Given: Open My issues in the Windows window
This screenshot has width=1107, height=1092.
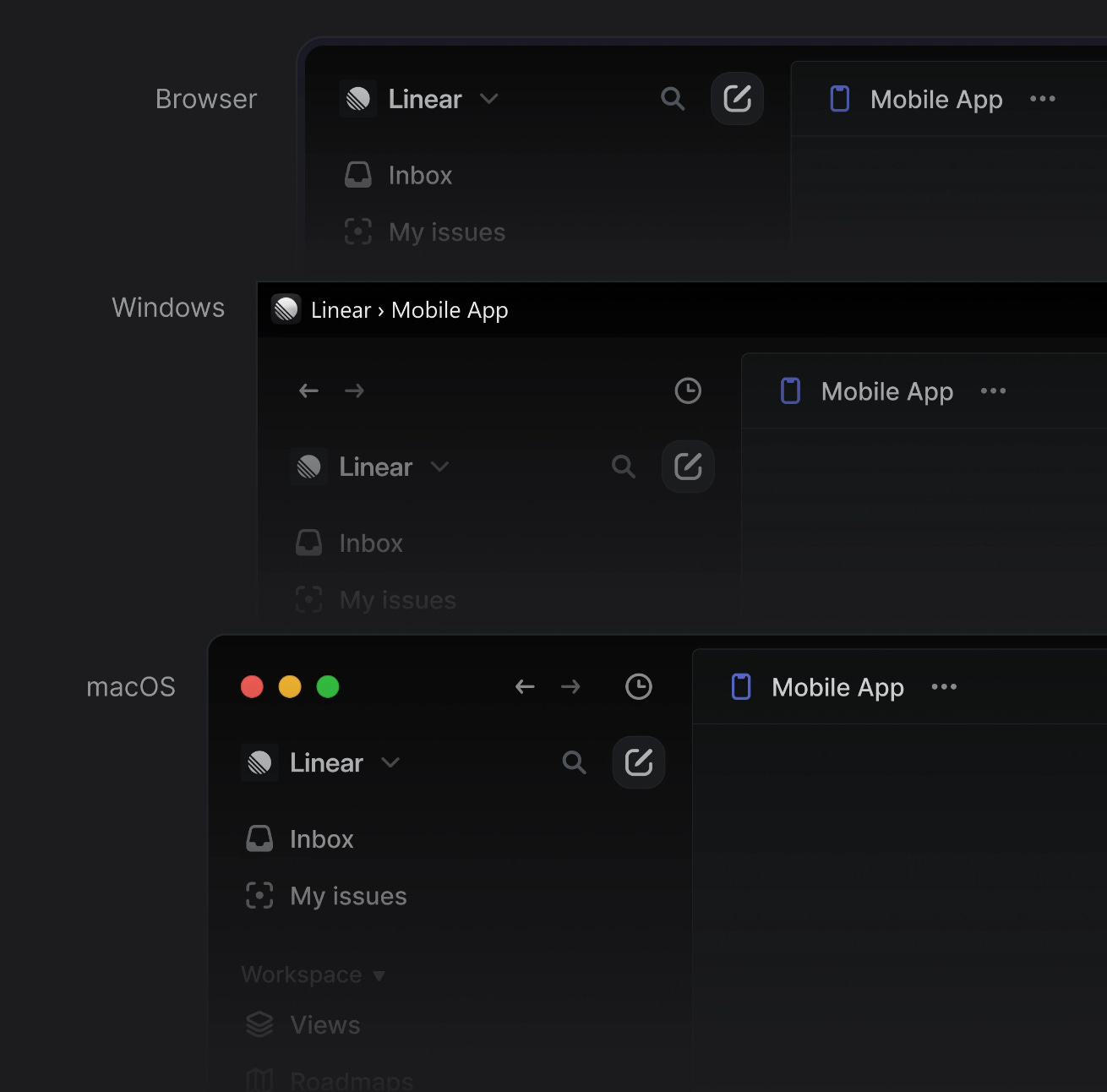Looking at the screenshot, I should pos(376,600).
